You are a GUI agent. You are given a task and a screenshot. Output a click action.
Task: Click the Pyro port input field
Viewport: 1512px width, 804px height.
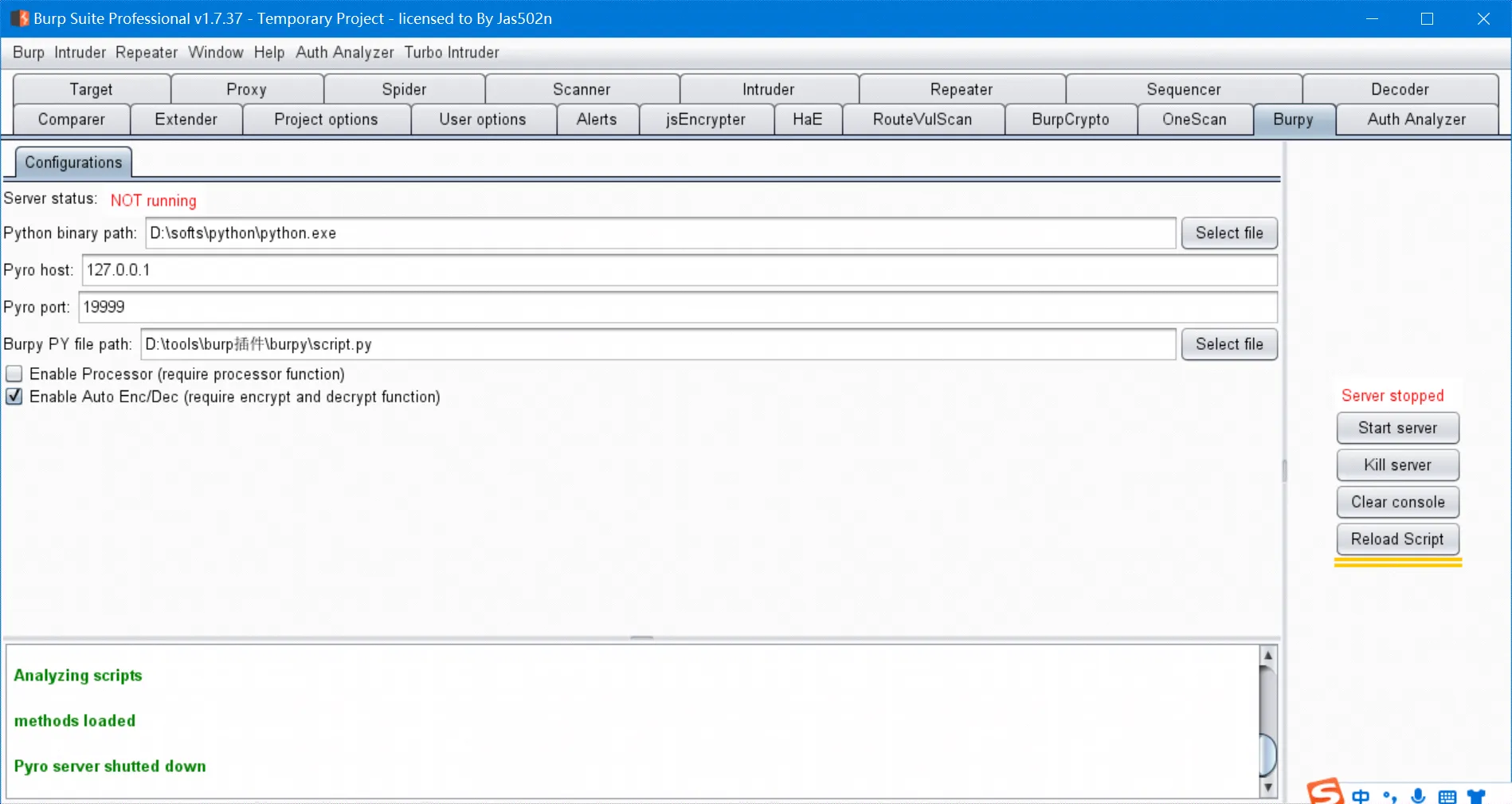(x=678, y=308)
